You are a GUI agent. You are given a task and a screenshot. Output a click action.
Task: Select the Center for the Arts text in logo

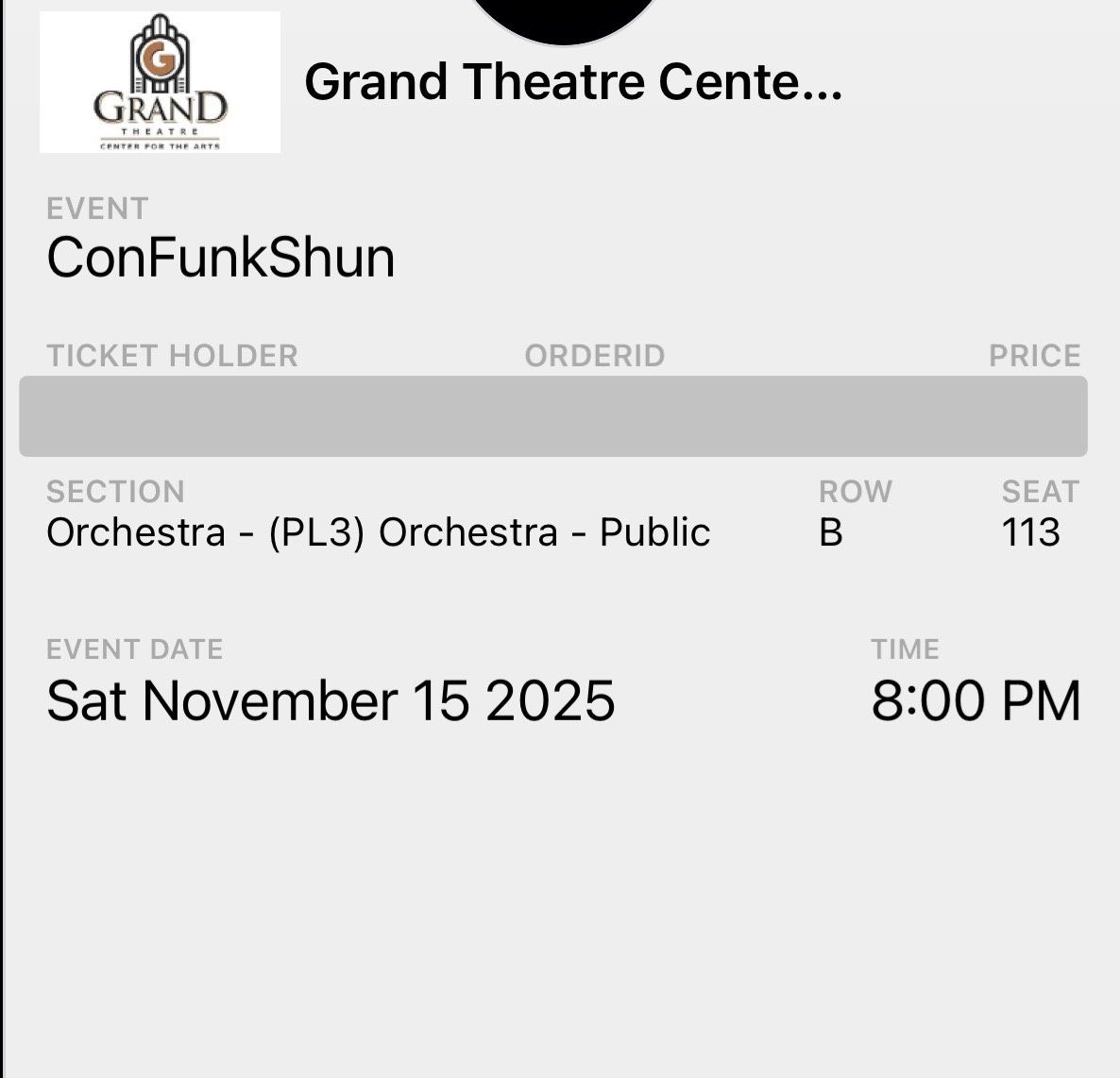tap(159, 147)
